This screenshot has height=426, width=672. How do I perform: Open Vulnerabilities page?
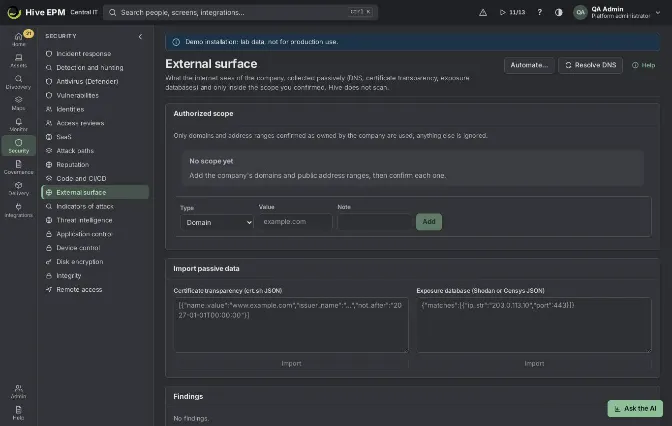[95, 95]
